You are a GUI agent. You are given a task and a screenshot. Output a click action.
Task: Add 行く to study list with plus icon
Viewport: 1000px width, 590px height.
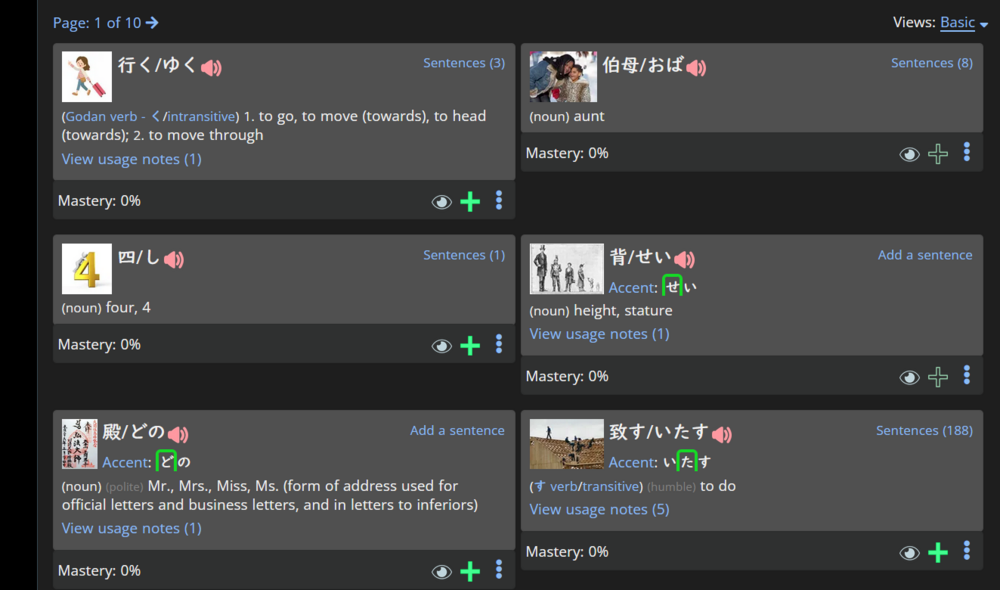[470, 202]
